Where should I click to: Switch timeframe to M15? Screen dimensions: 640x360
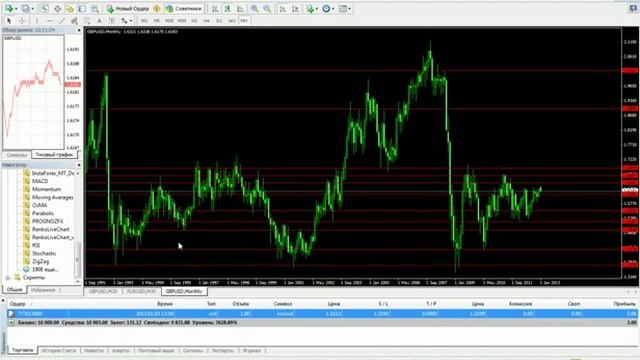pos(169,20)
